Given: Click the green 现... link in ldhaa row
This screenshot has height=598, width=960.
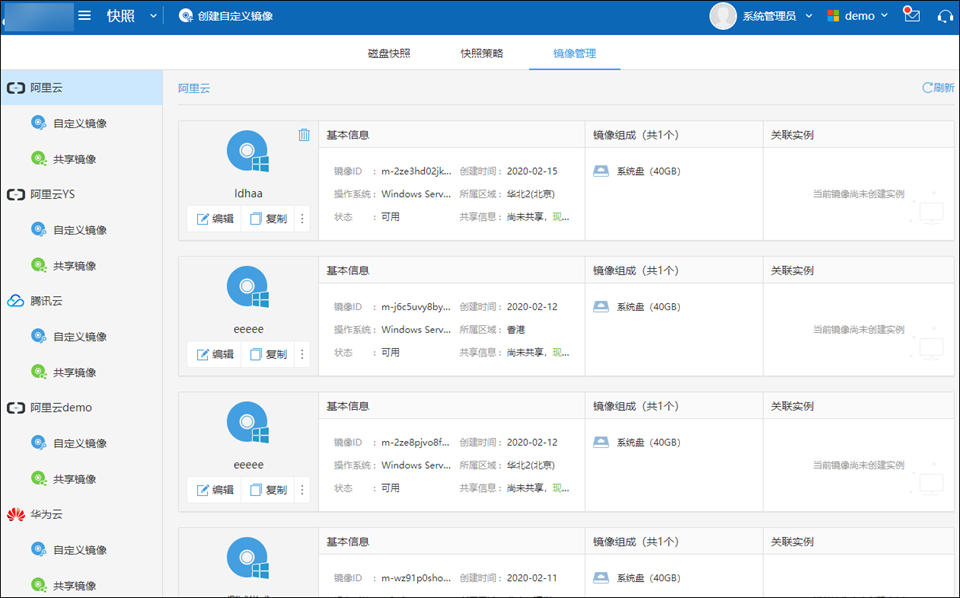Looking at the screenshot, I should [561, 217].
